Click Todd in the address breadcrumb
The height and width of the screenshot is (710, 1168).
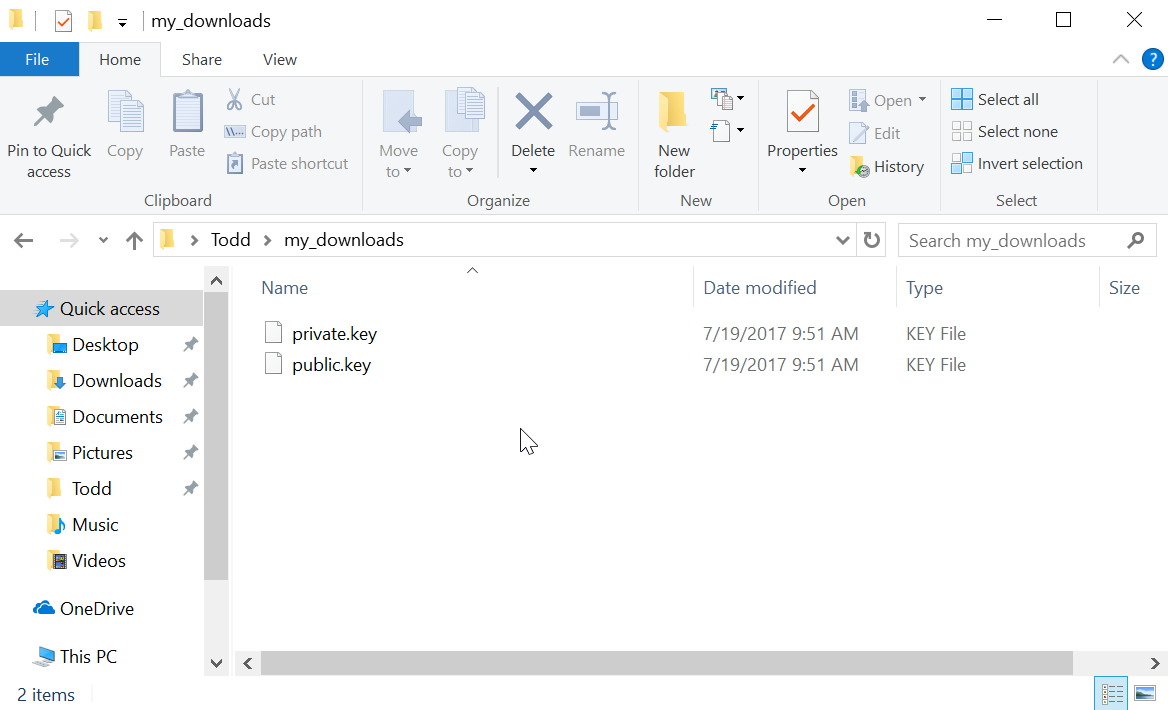(x=230, y=240)
